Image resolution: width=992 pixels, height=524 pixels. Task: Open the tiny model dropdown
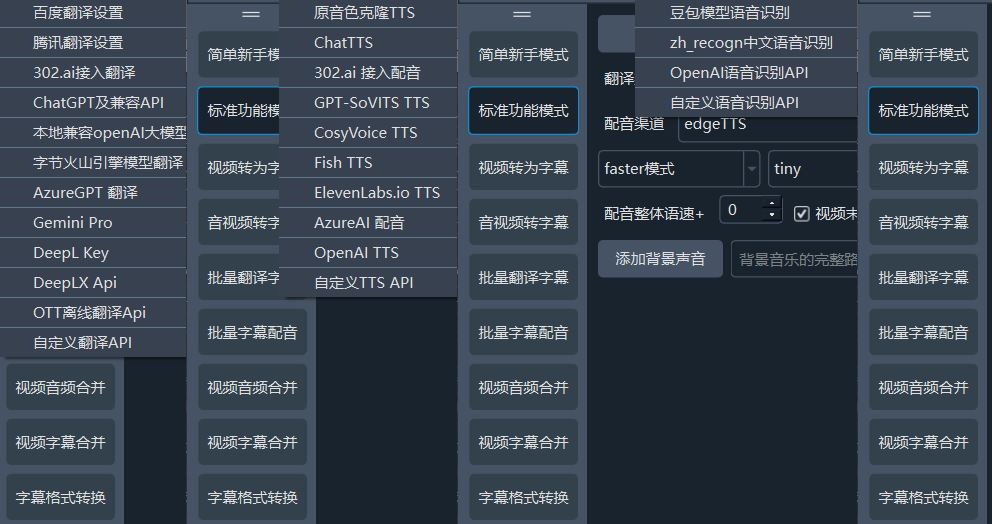tap(812, 169)
